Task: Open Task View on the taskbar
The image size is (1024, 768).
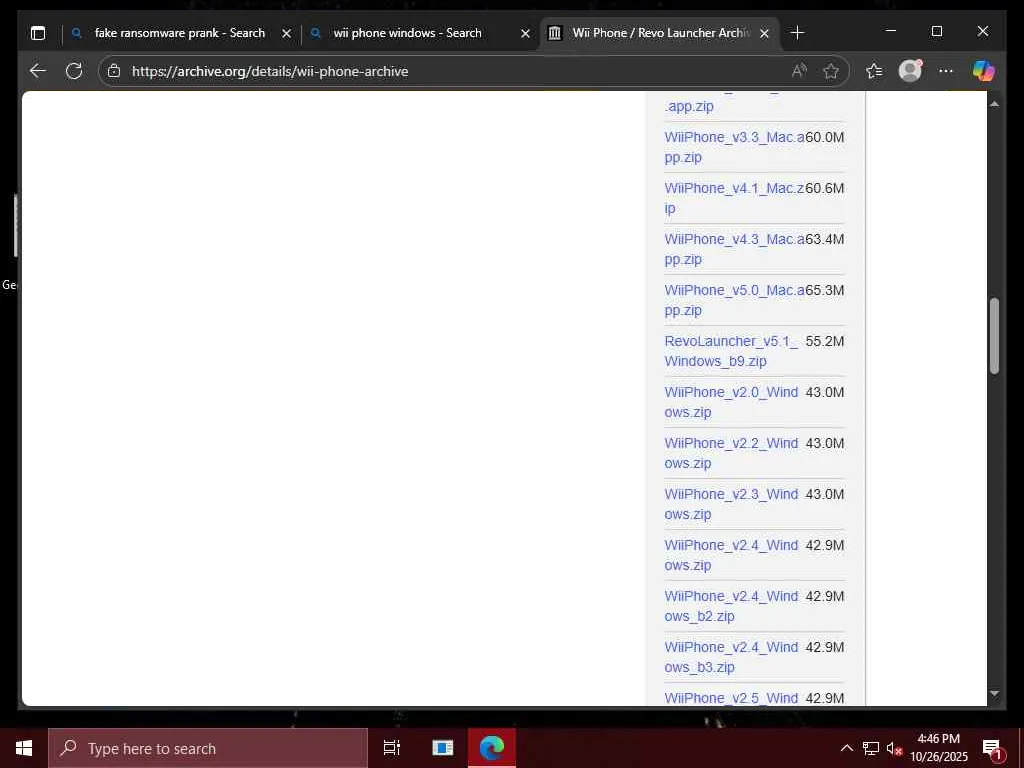Action: [392, 748]
